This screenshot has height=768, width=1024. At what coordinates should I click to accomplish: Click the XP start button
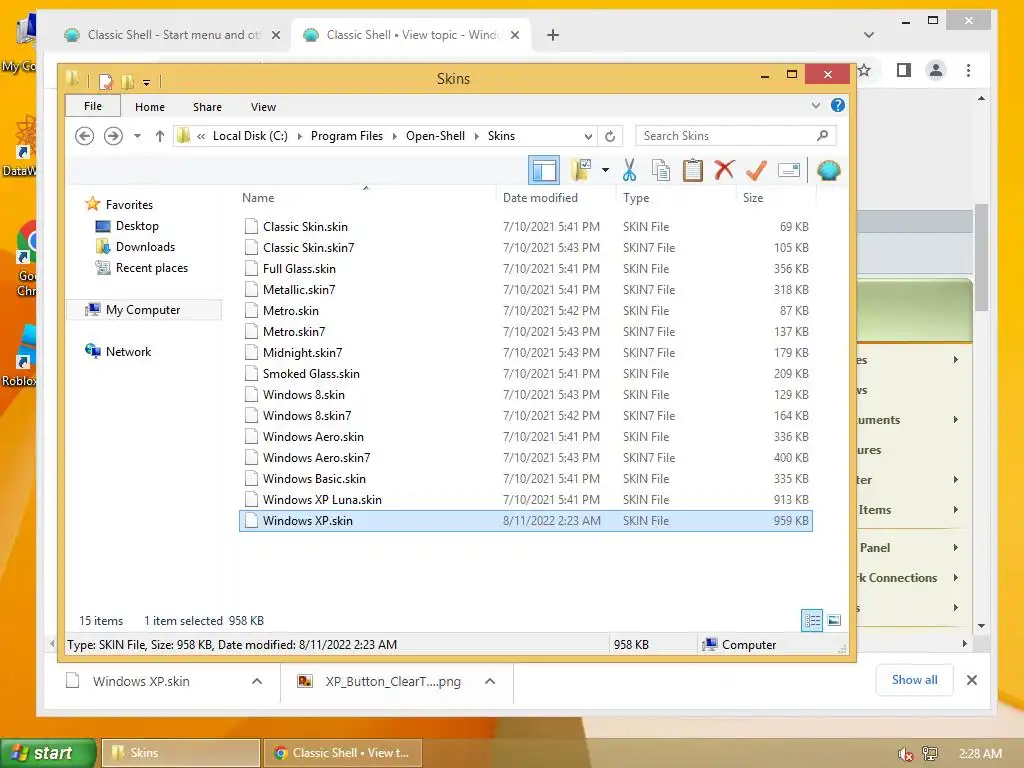pos(47,753)
